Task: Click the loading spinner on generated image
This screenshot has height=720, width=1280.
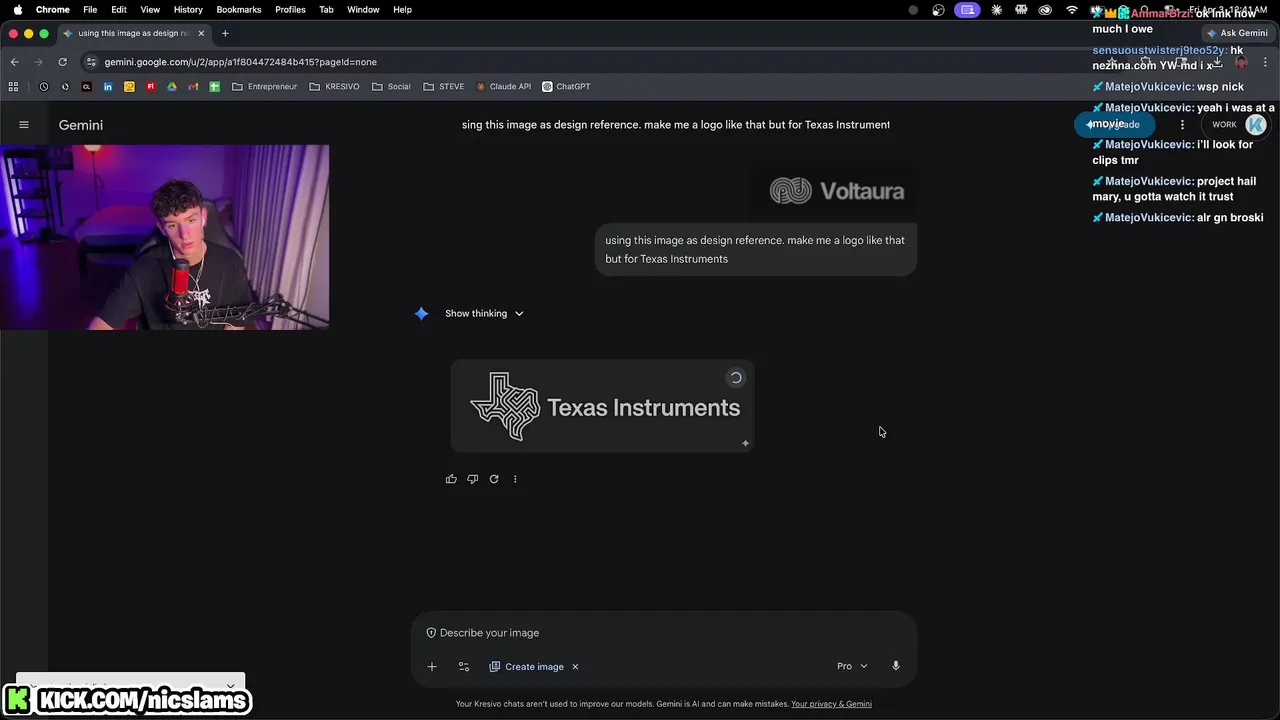Action: (736, 378)
